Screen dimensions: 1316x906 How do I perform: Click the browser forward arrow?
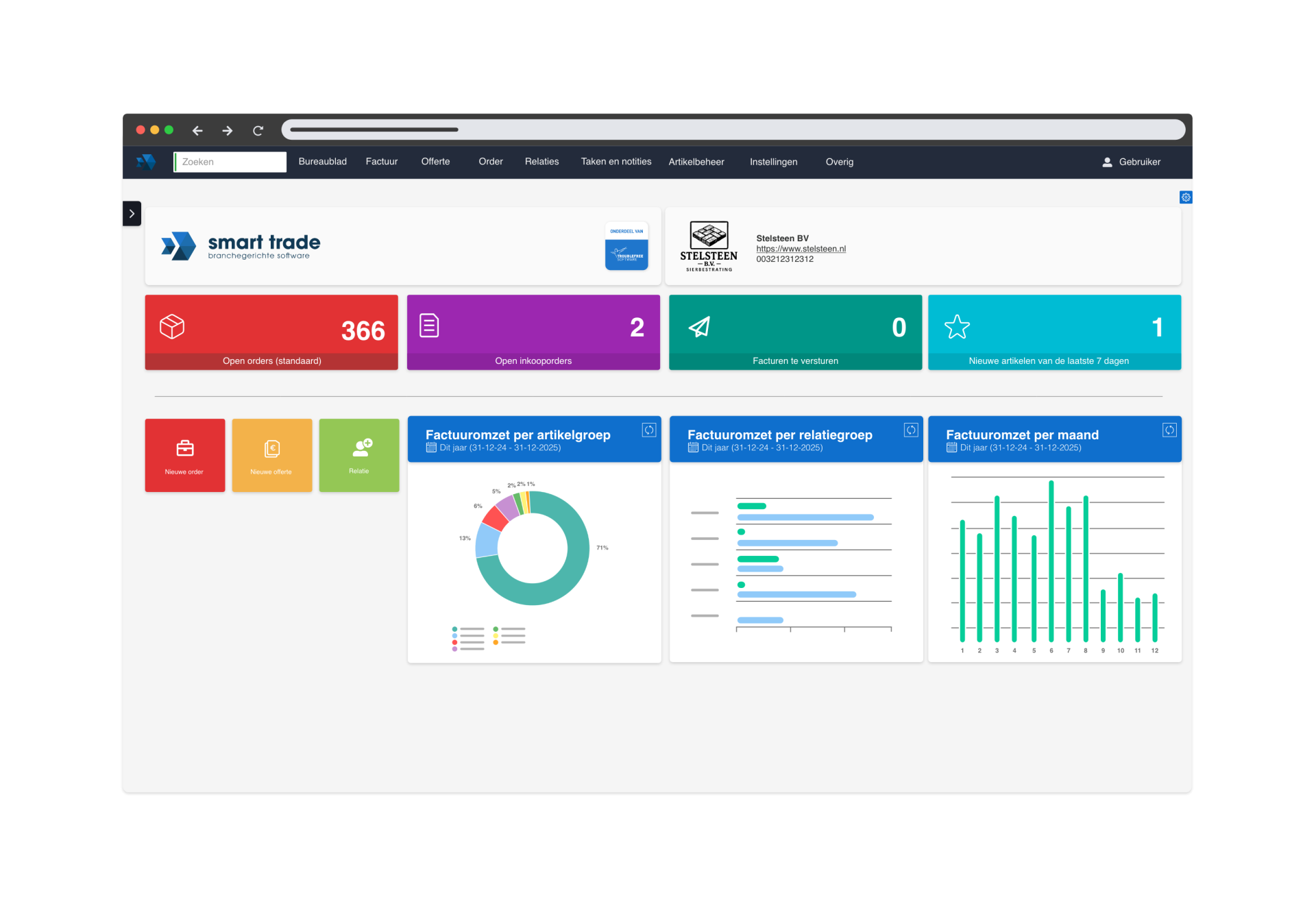tap(228, 131)
